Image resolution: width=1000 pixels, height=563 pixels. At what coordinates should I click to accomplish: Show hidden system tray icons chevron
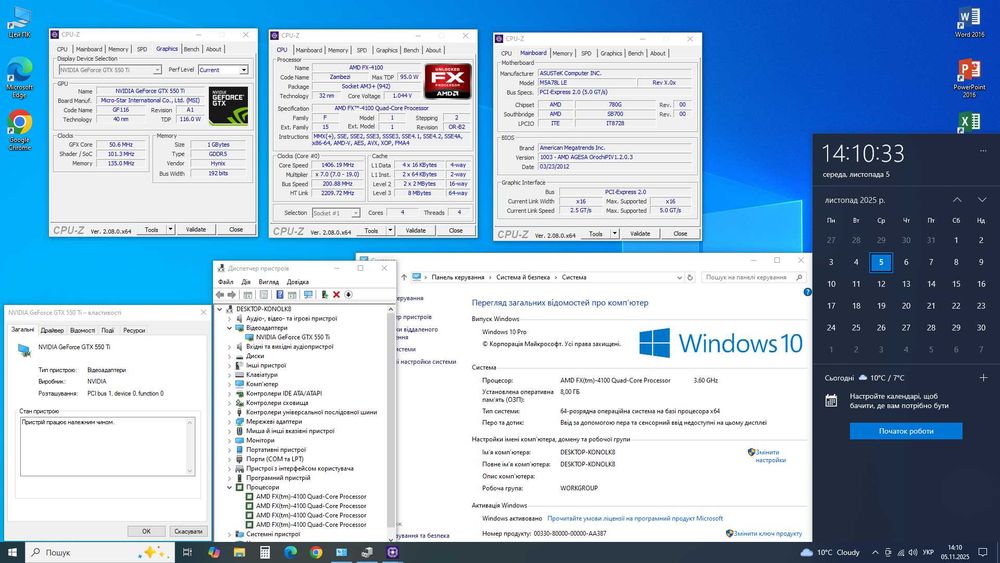[876, 552]
